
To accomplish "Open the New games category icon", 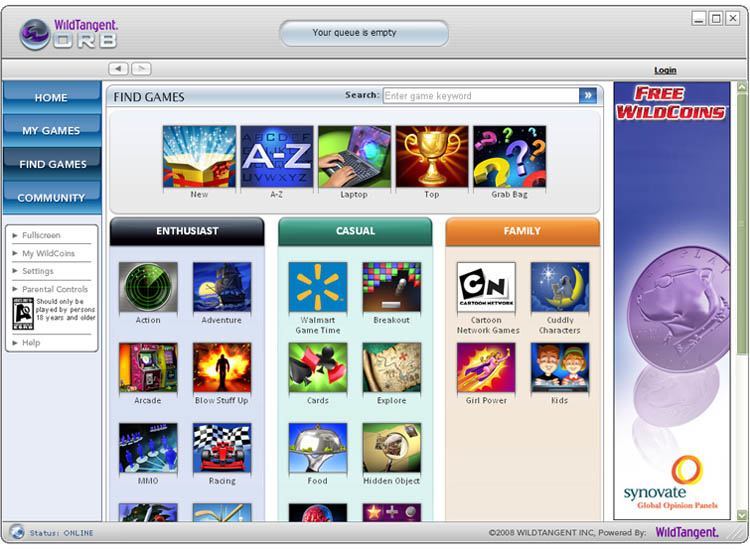I will pos(199,156).
